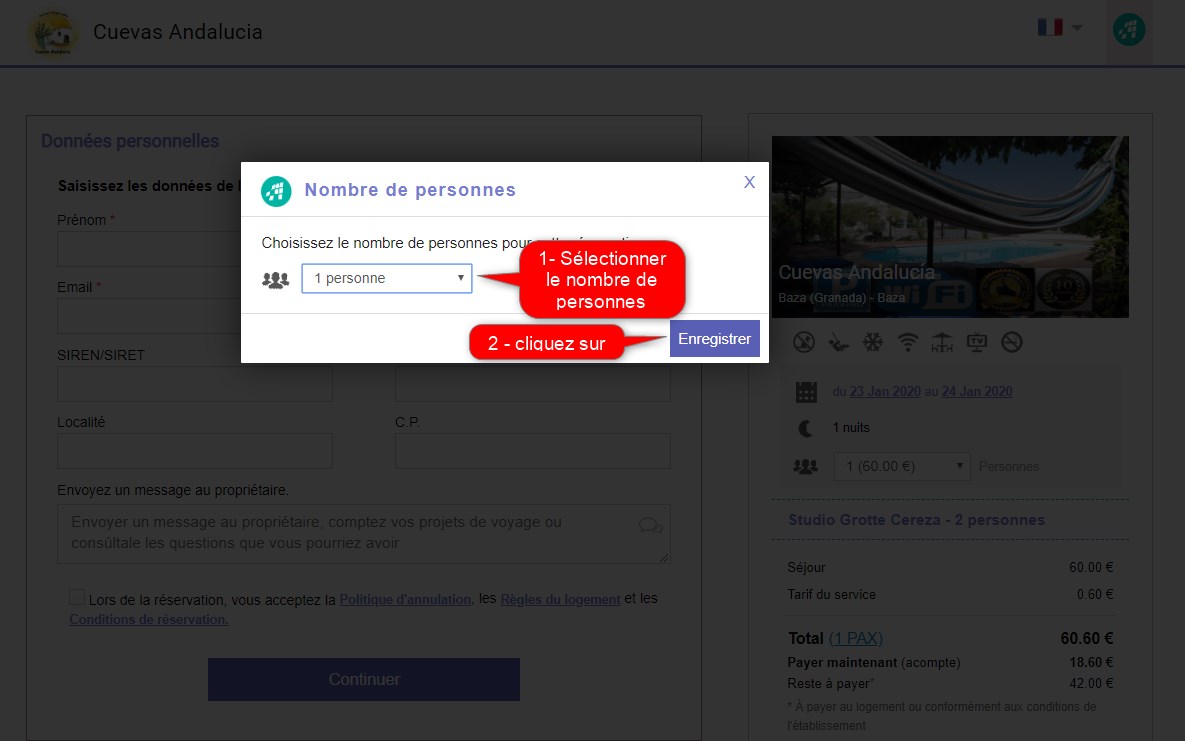Screen dimensions: 1185x741
Task: Open the Règles du logement link
Action: 560,600
